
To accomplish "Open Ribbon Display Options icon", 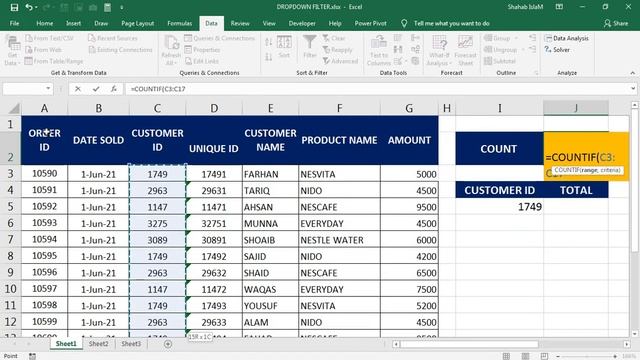I will coord(559,7).
